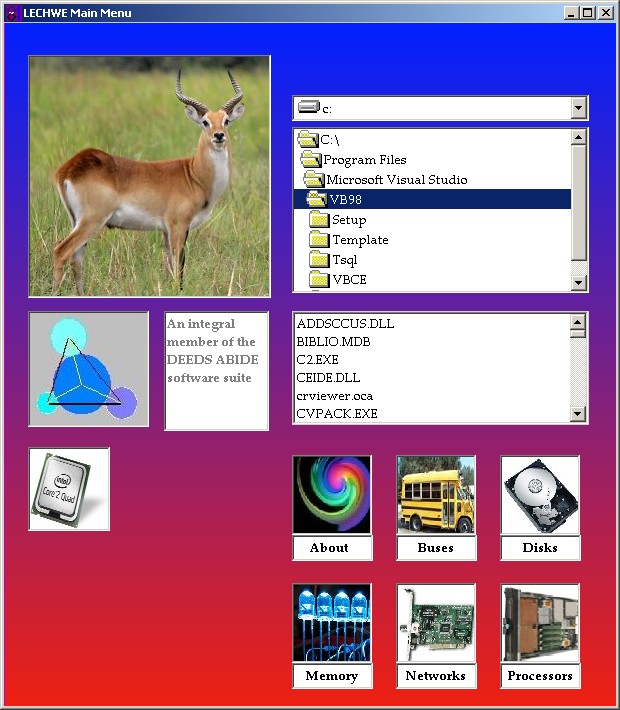Select file CVPACK.EXE
Viewport: 620px width, 710px height.
pos(337,414)
